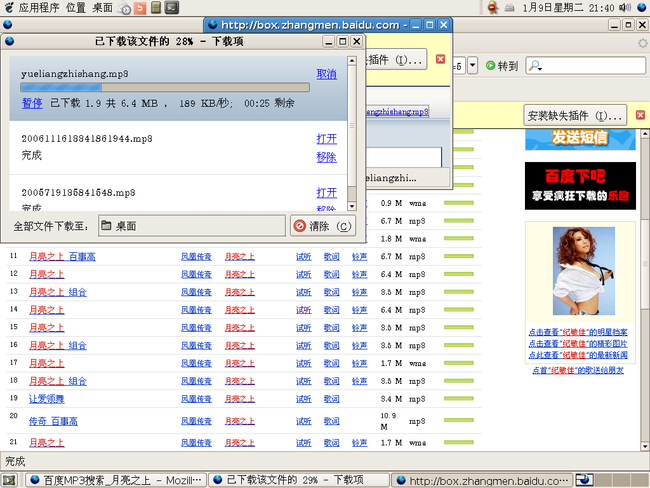Image resolution: width=650 pixels, height=488 pixels.
Task: Click the 1.7 M size cell in row 21
Action: 391,443
